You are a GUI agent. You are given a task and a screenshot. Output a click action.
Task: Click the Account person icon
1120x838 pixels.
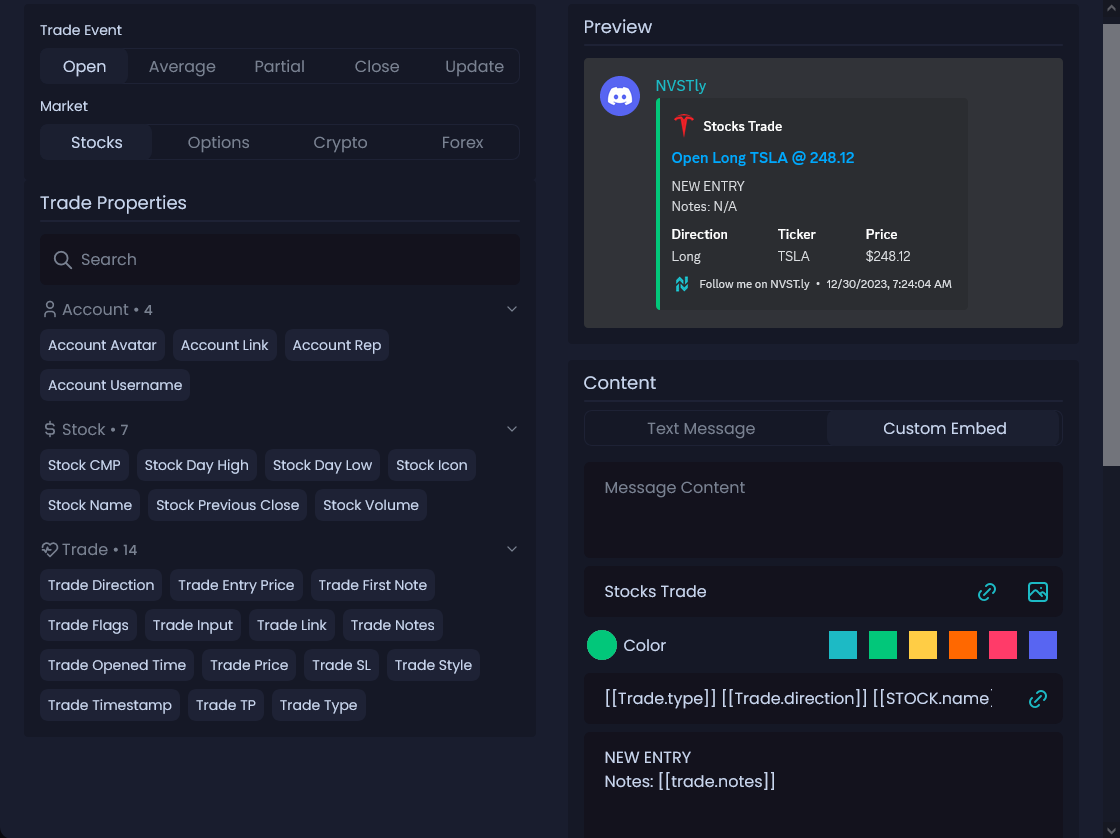click(x=49, y=309)
